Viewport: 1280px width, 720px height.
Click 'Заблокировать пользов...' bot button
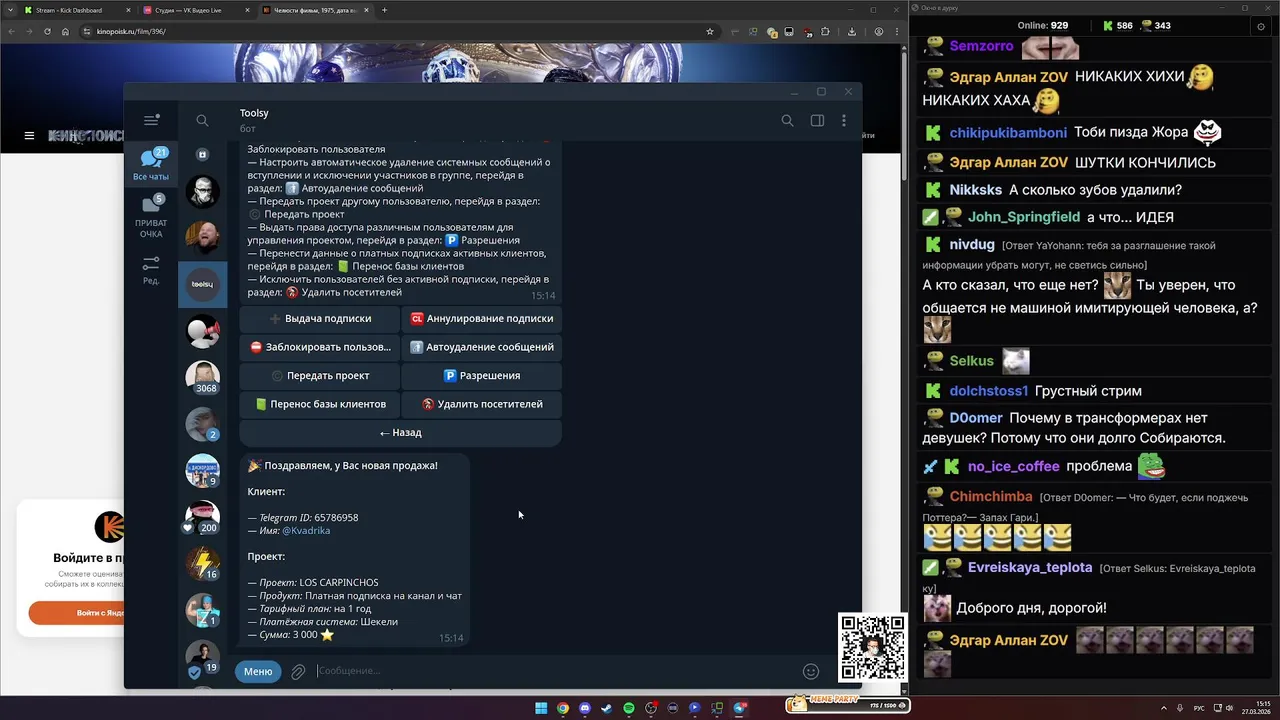(x=320, y=347)
